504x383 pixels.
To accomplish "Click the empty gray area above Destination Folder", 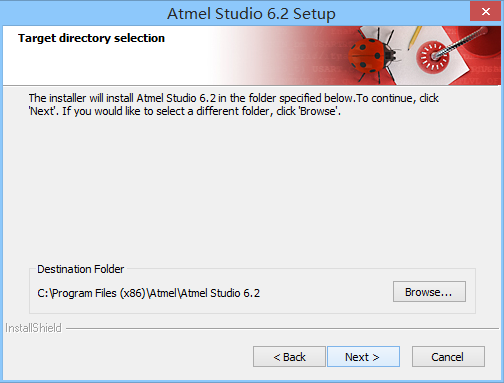I will [252, 190].
